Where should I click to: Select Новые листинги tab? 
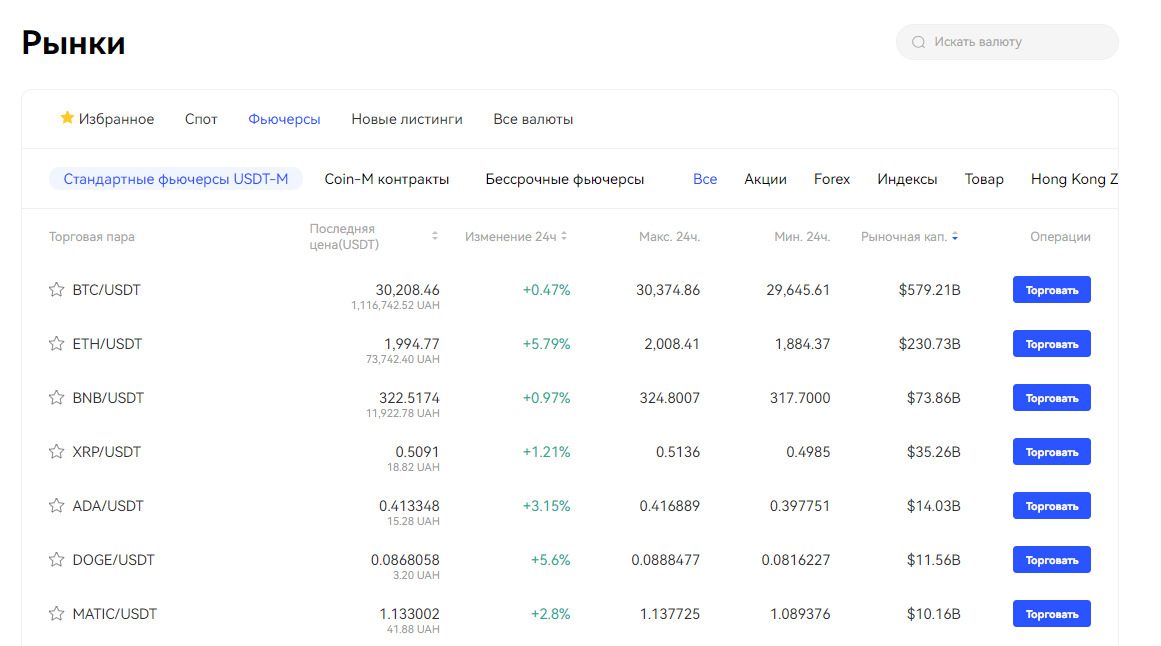point(407,119)
